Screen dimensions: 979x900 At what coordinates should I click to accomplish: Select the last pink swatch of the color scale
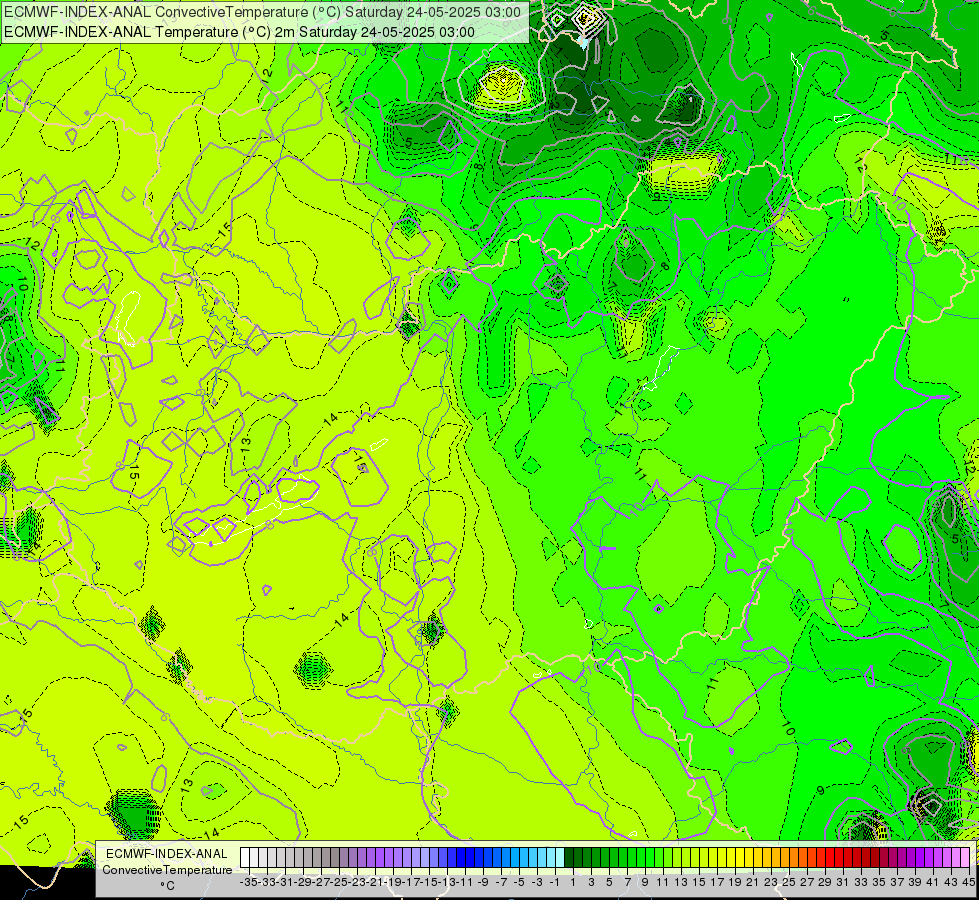point(965,858)
